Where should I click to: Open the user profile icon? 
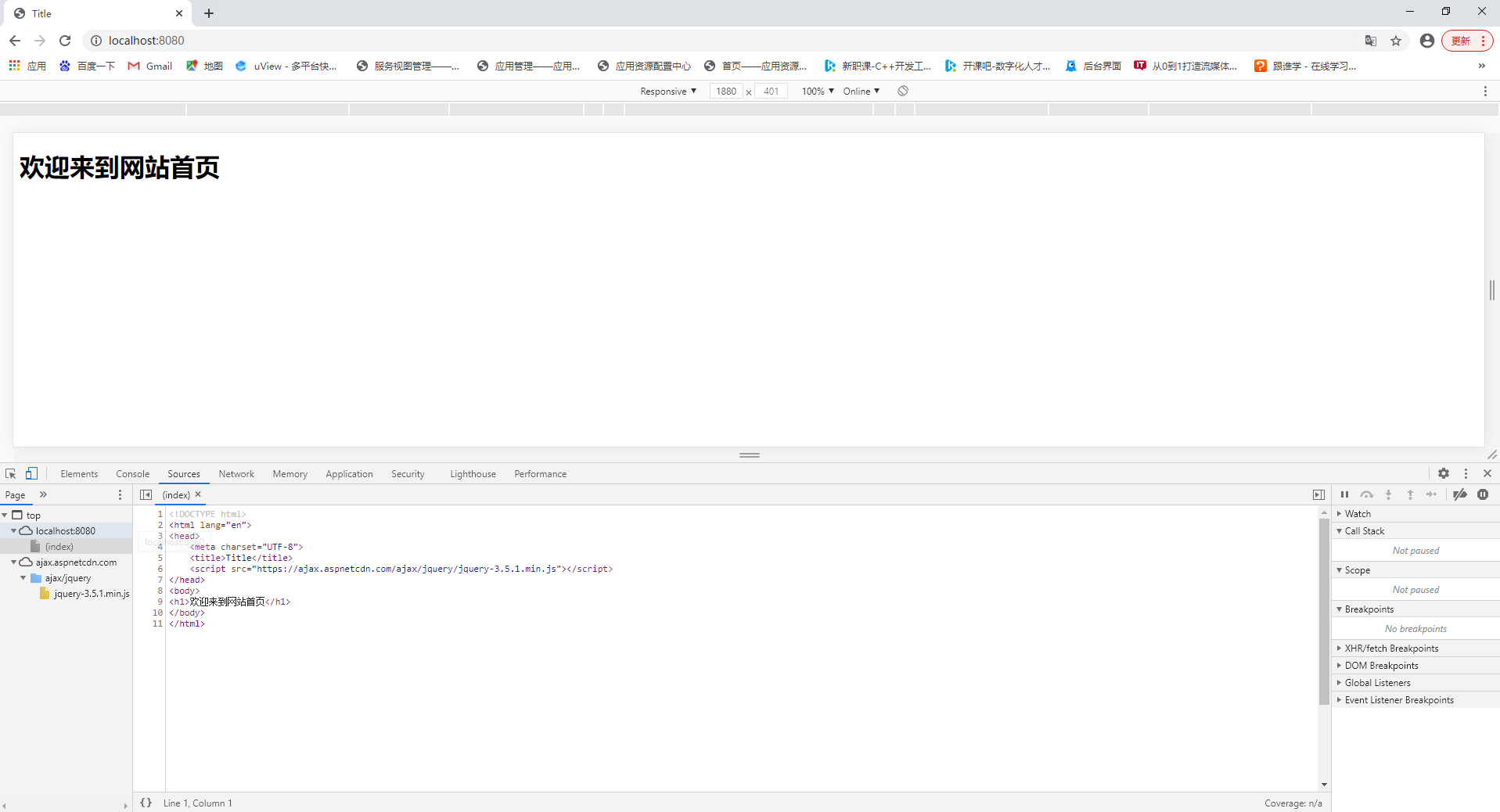click(x=1427, y=41)
